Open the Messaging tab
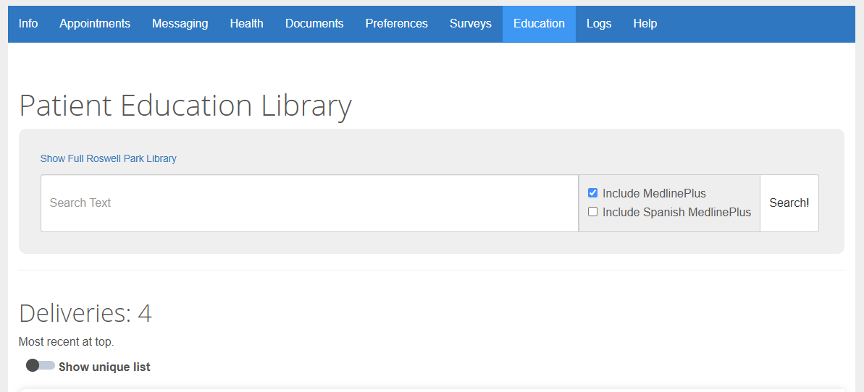 tap(180, 24)
